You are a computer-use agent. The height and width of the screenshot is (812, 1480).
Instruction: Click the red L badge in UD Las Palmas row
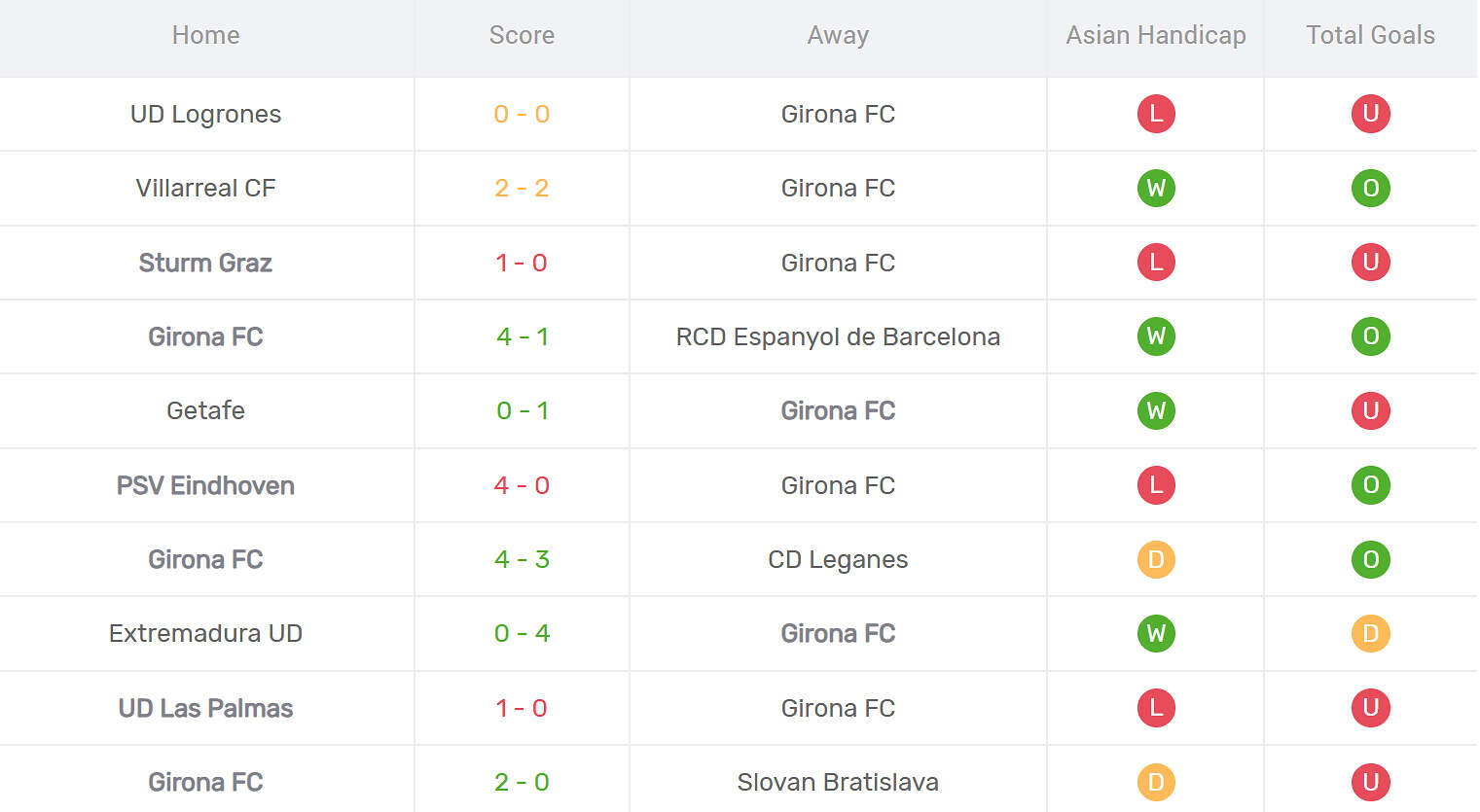tap(1156, 708)
